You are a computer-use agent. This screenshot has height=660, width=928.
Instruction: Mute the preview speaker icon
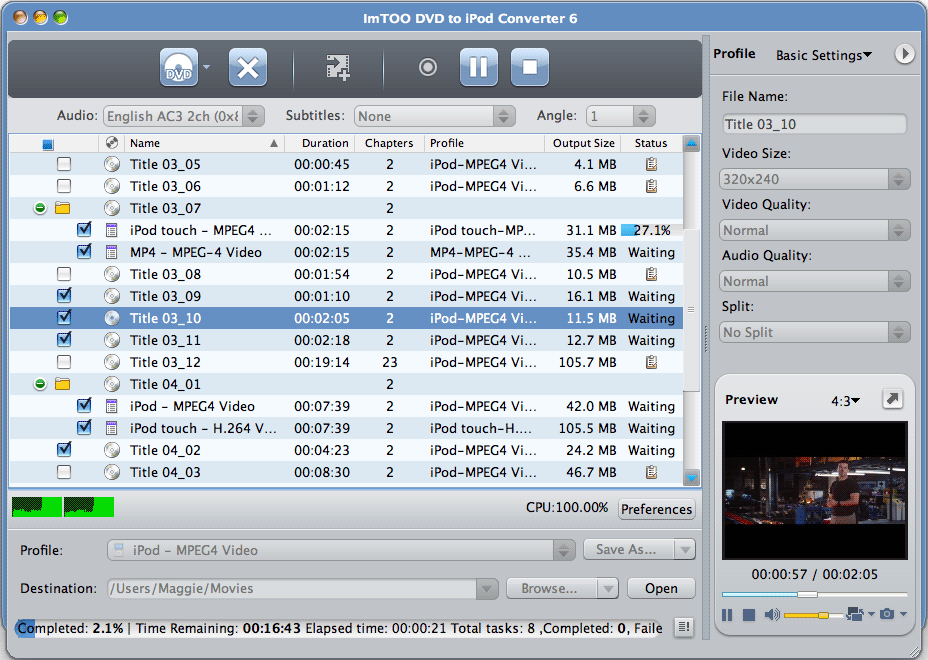[771, 615]
